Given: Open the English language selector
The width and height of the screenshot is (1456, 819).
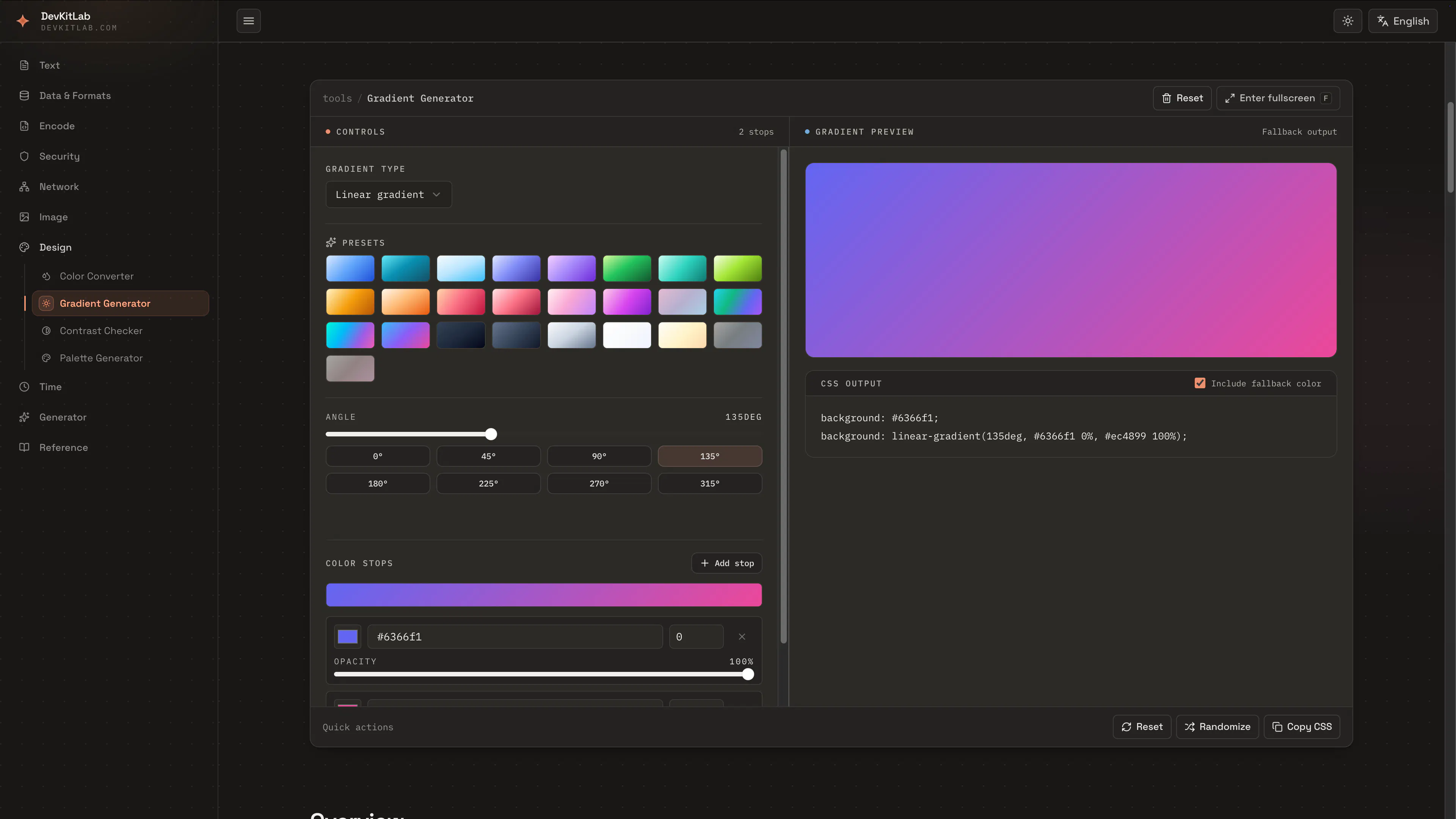Looking at the screenshot, I should (x=1403, y=21).
